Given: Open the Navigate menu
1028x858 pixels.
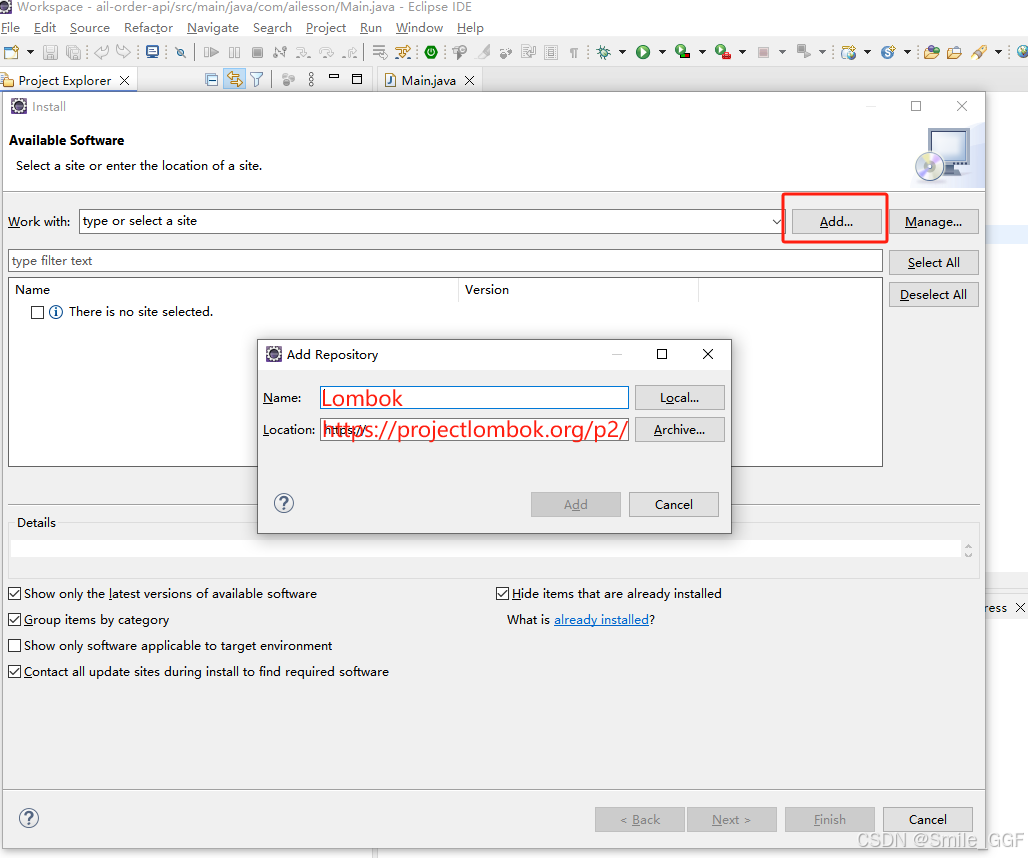Looking at the screenshot, I should 212,28.
